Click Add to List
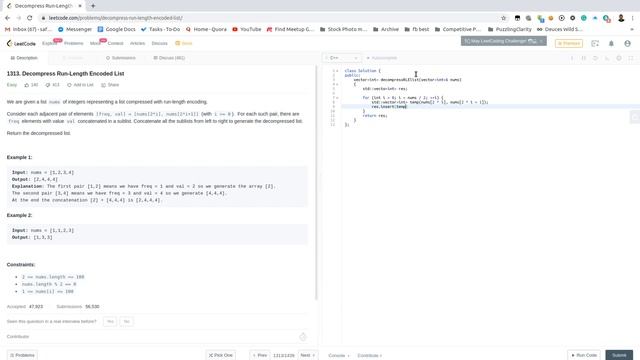Viewport: 640px width, 360px height. (x=80, y=85)
